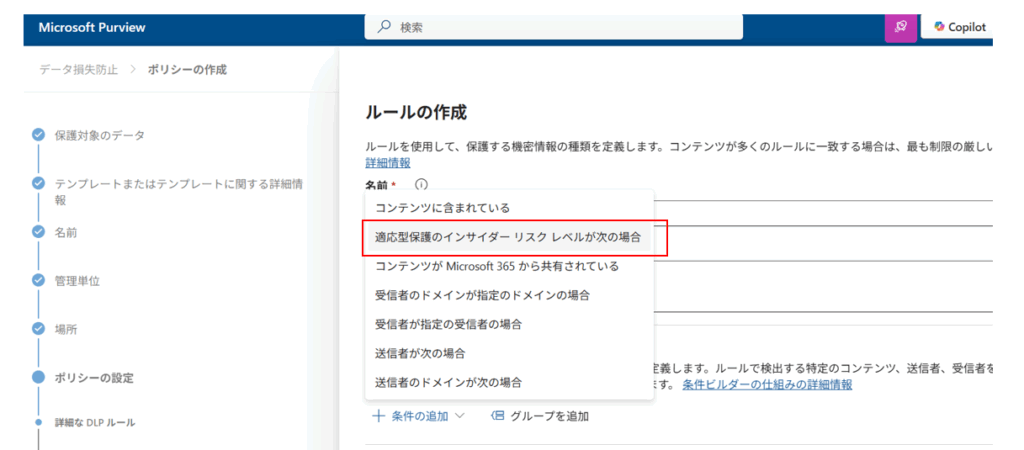Image resolution: width=1024 pixels, height=450 pixels.
Task: Choose 受信者のドメインが指定のドメインの場合
Action: [x=481, y=295]
